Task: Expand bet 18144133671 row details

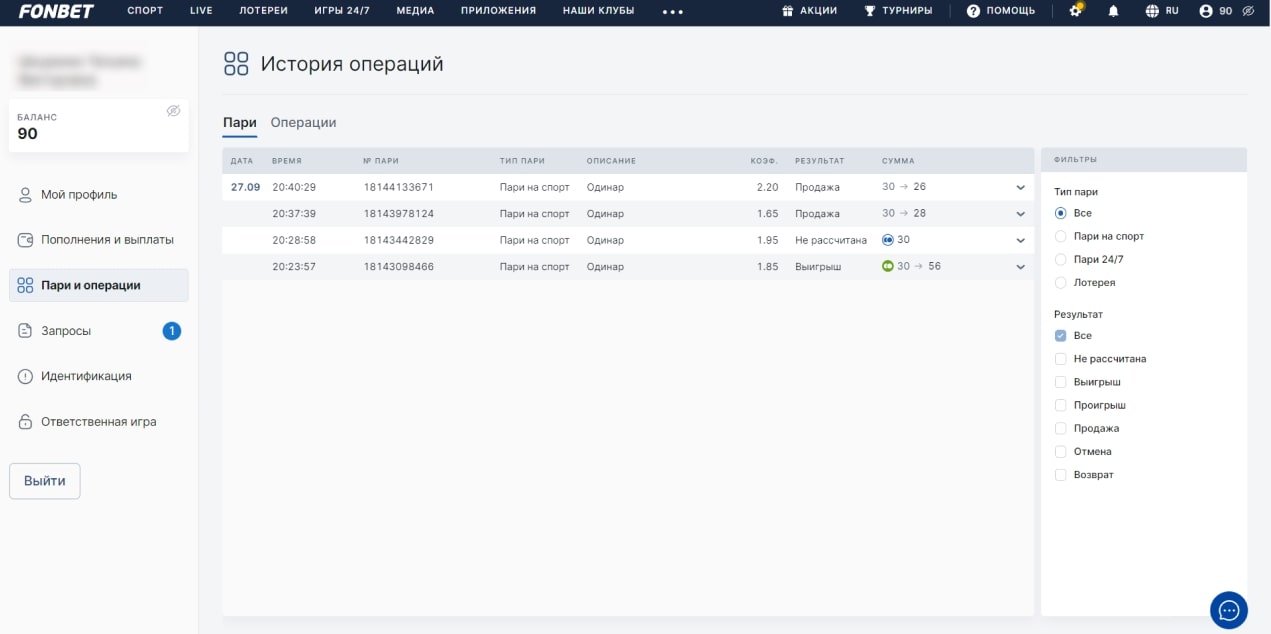Action: 1021,187
